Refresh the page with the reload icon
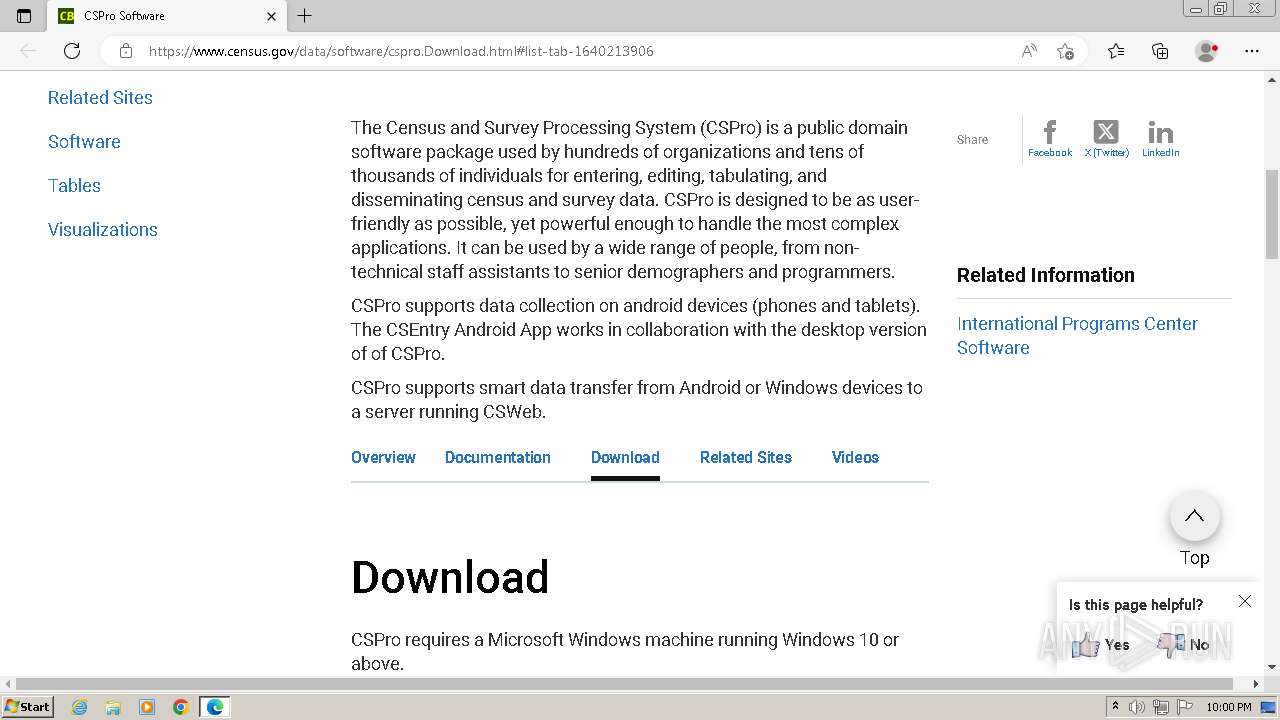 (x=72, y=51)
